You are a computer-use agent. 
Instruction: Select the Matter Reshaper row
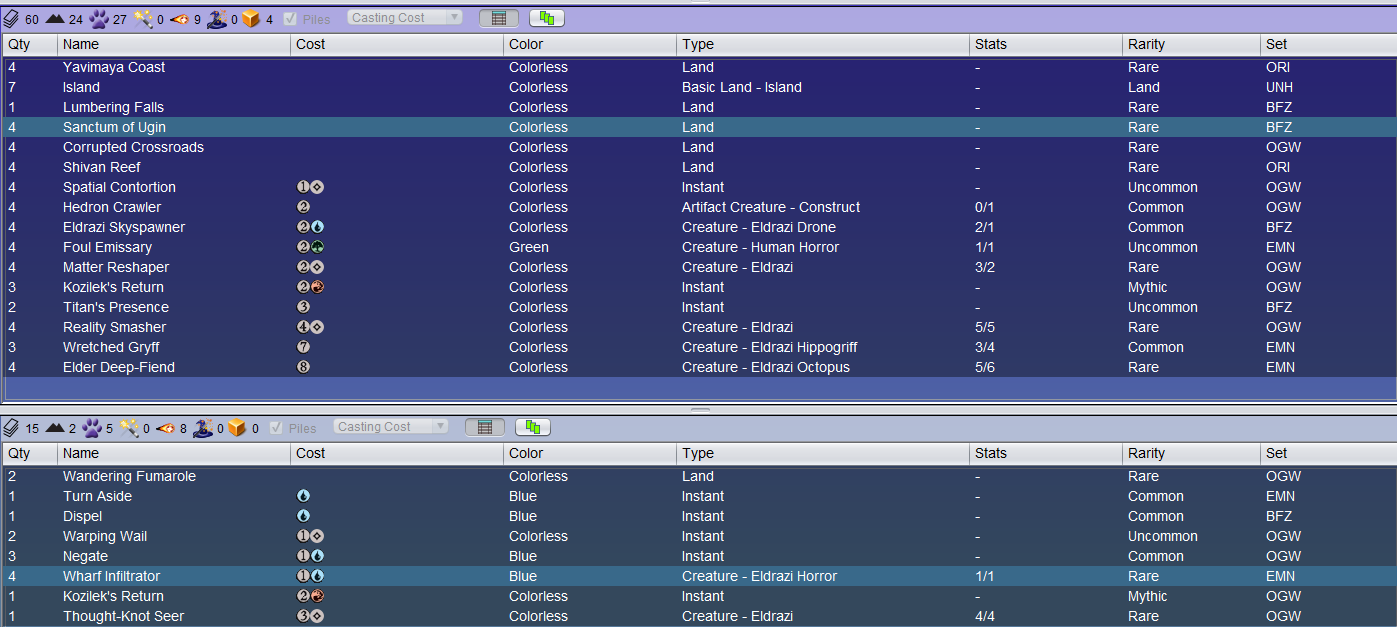click(x=698, y=267)
